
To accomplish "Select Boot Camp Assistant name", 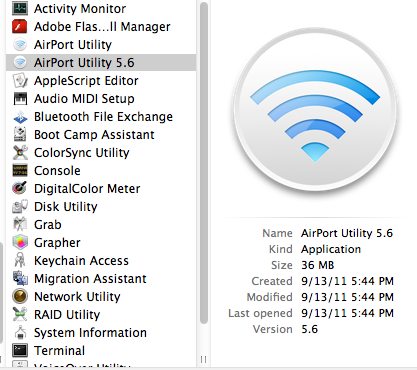I will (x=94, y=135).
